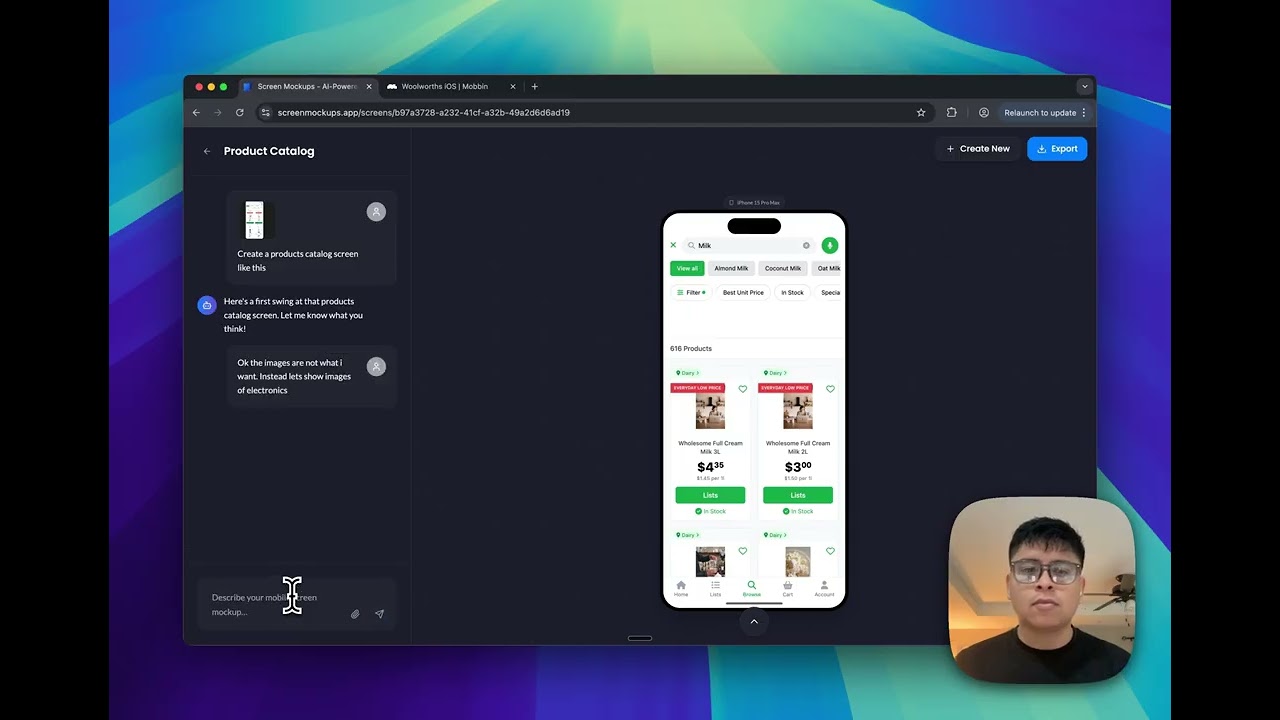Close the Screen Mockups tab
This screenshot has width=1280, height=720.
click(x=369, y=87)
